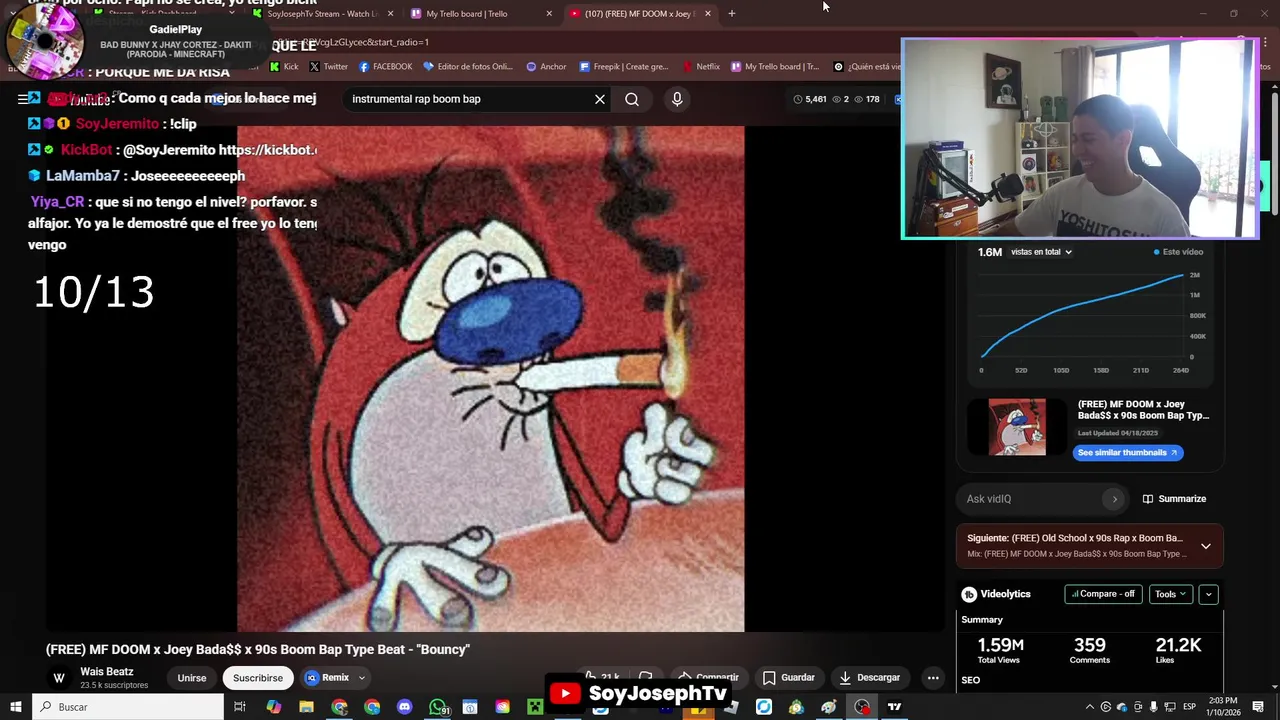The image size is (1280, 720).
Task: Click the 21.2K Likes stat
Action: click(x=1178, y=650)
